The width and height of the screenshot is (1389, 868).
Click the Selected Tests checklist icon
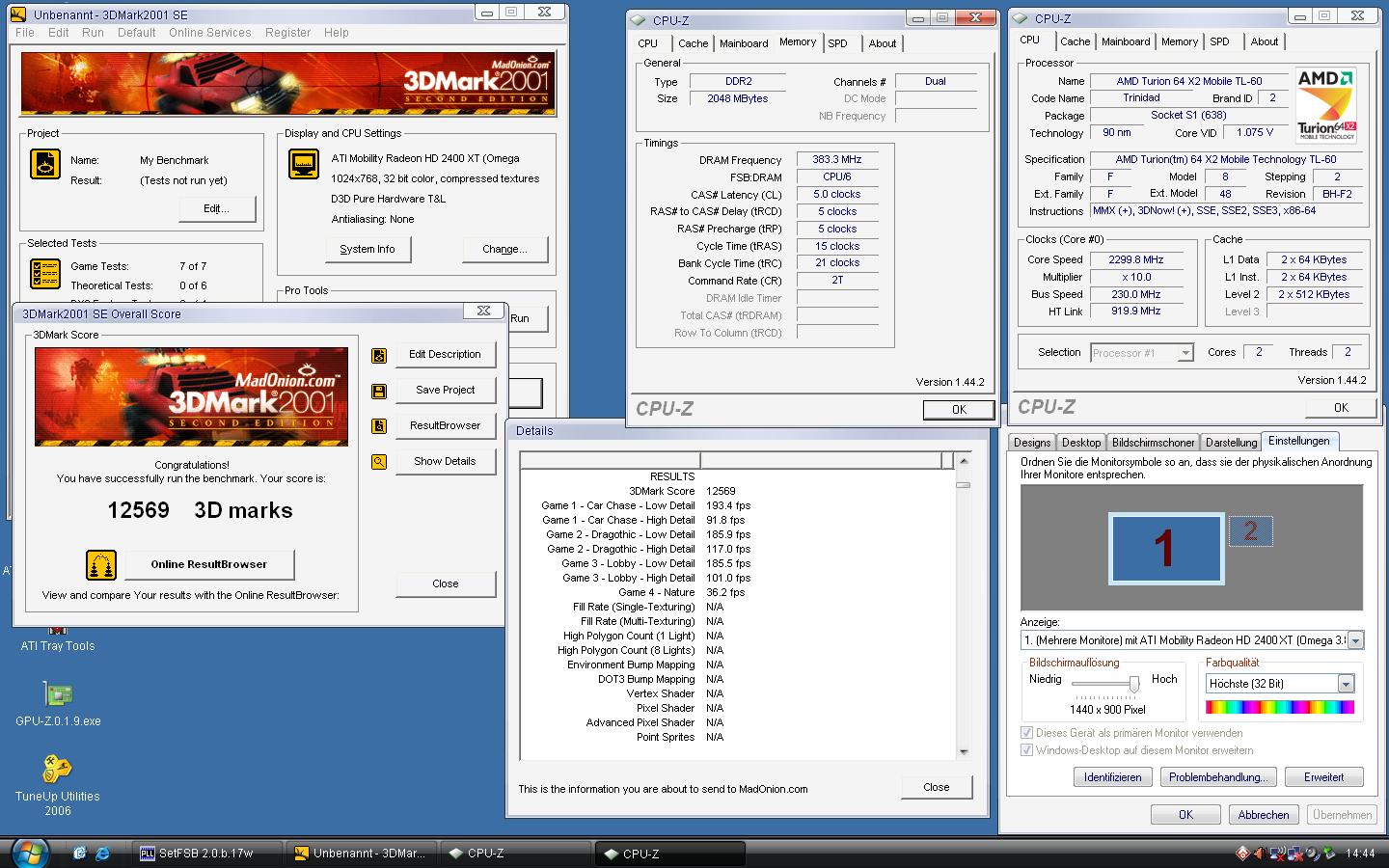coord(45,274)
